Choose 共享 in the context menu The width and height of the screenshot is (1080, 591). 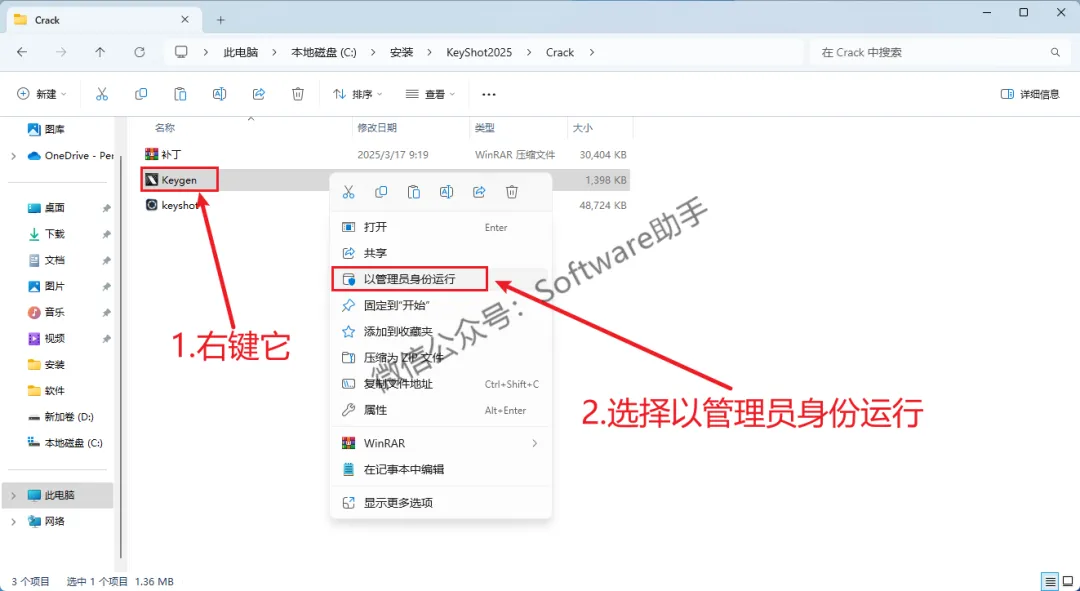(x=441, y=253)
